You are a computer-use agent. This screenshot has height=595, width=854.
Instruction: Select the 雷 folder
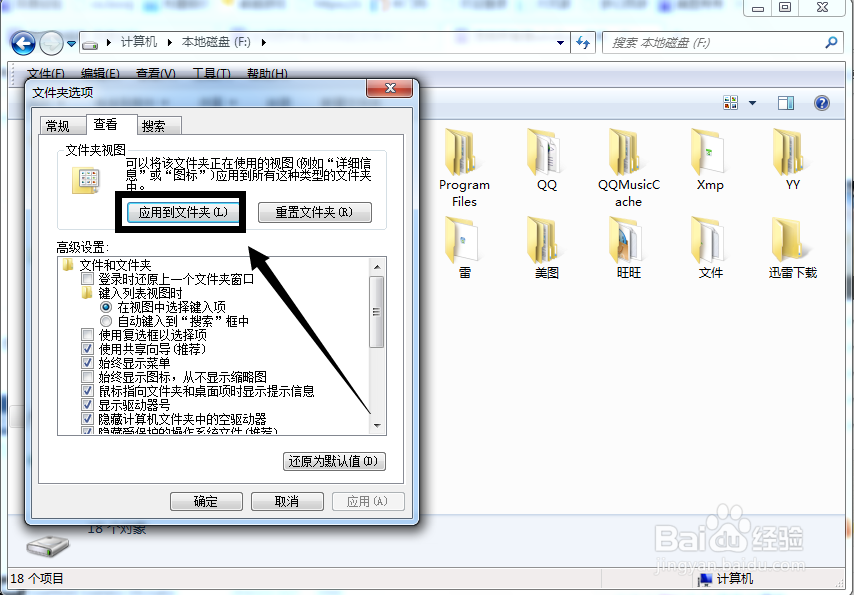(x=464, y=248)
